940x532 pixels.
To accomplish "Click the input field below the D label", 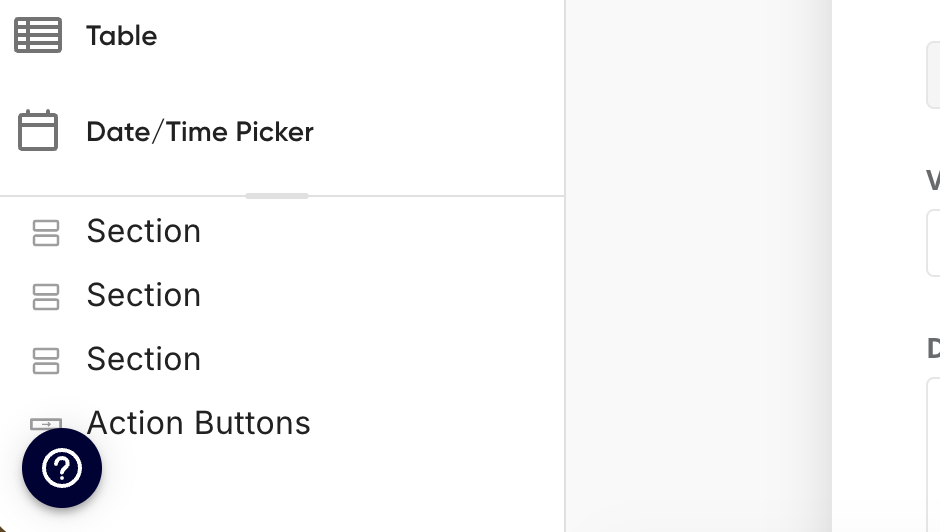I will tap(933, 454).
